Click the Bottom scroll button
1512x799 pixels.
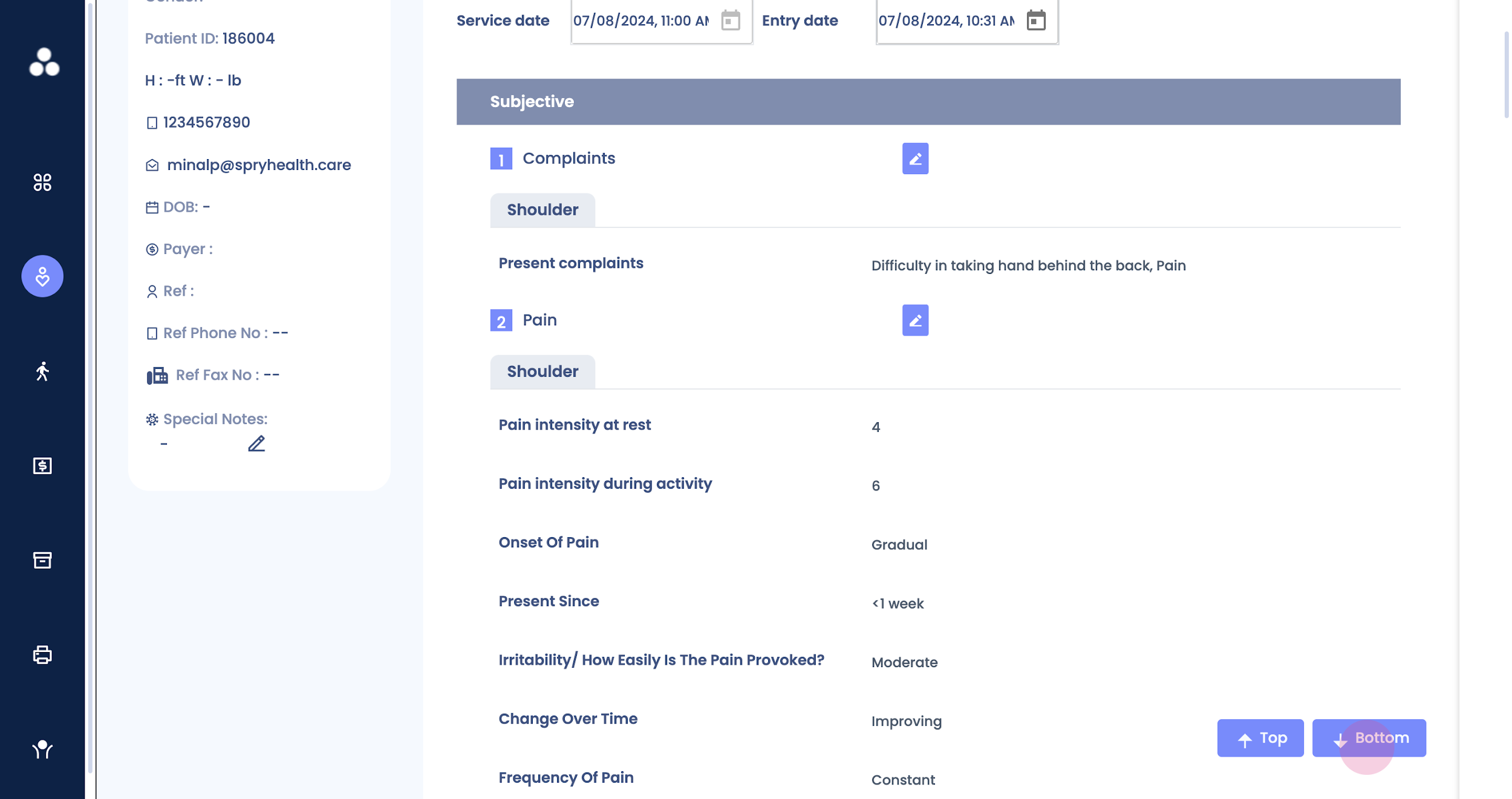coord(1369,738)
